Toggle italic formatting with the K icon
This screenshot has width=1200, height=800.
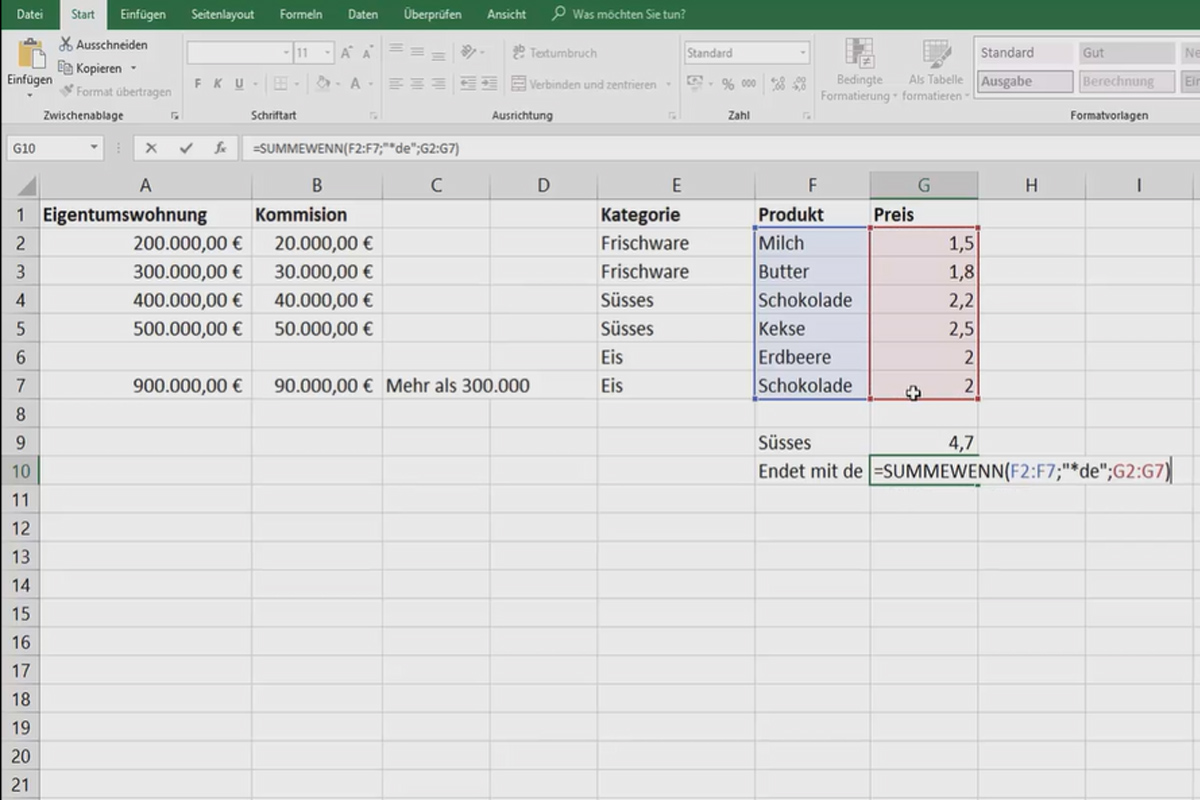[x=217, y=84]
